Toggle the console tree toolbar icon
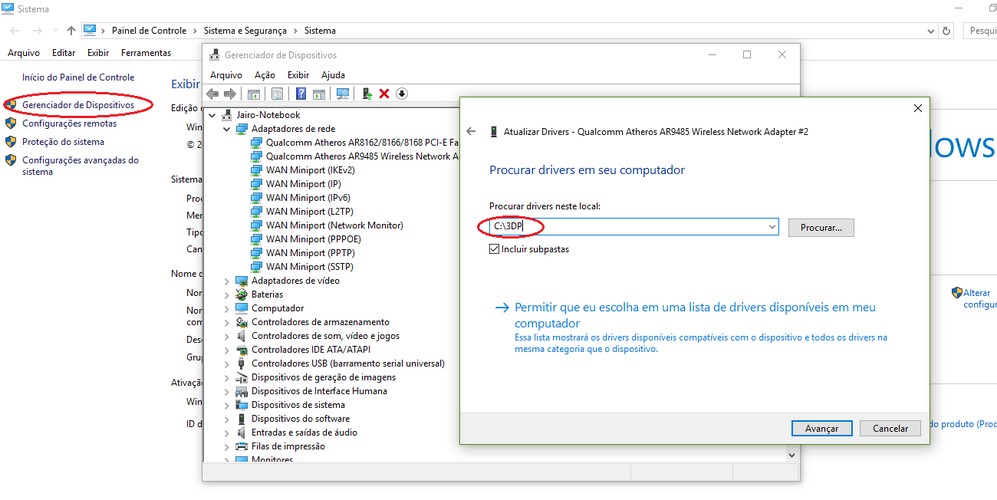Viewport: 997px width, 500px height. 253,94
